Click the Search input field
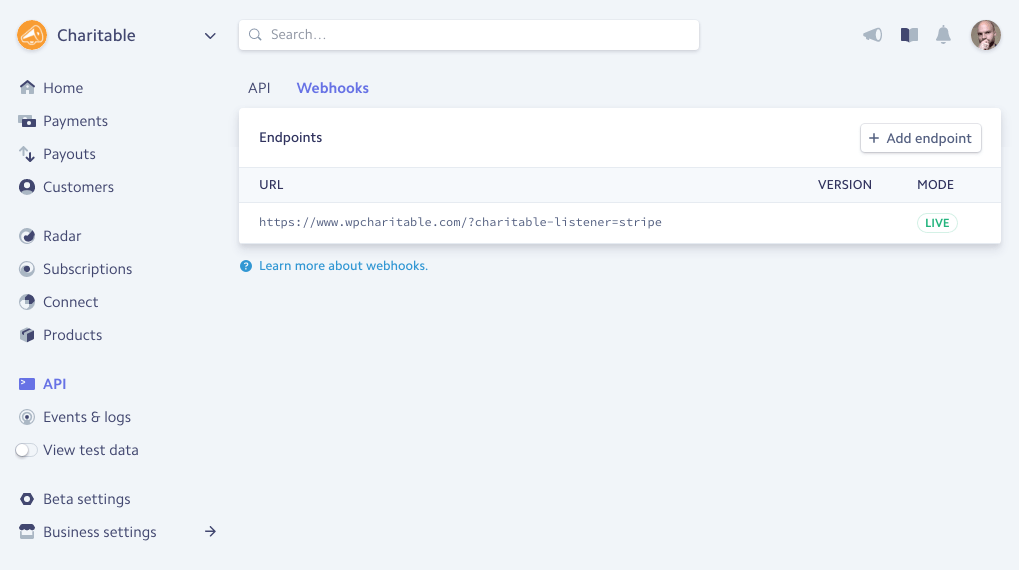Viewport: 1019px width, 570px height. 468,35
